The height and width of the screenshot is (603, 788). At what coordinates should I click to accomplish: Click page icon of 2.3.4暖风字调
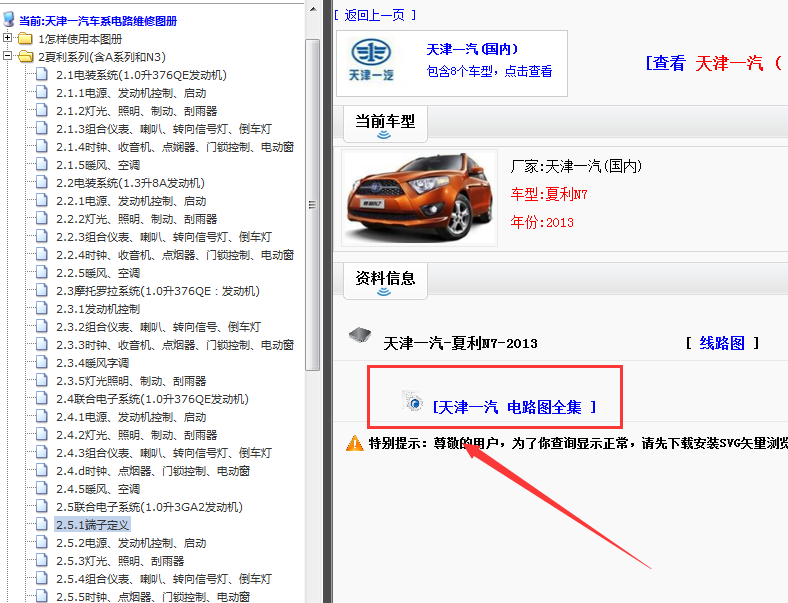(42, 362)
